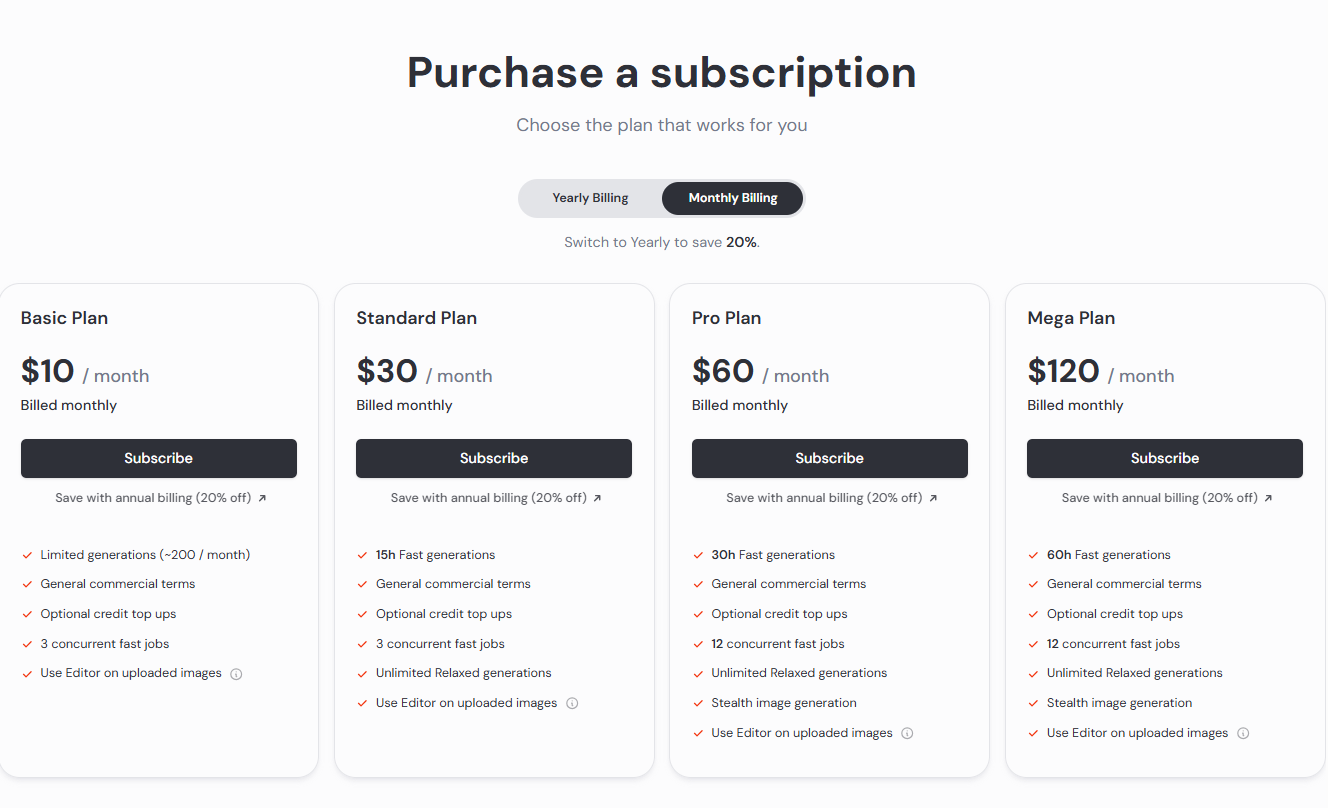Click the Mega Plan card title
The image size is (1328, 808).
1071,318
